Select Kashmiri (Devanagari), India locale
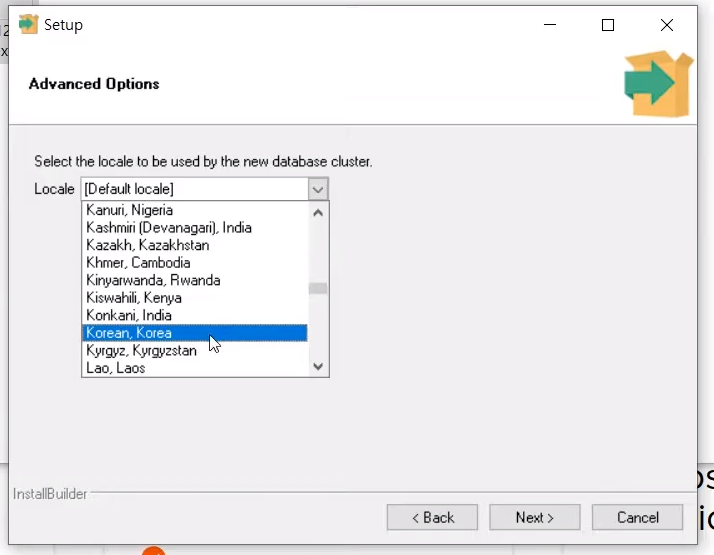The height and width of the screenshot is (555, 714). pos(194,227)
